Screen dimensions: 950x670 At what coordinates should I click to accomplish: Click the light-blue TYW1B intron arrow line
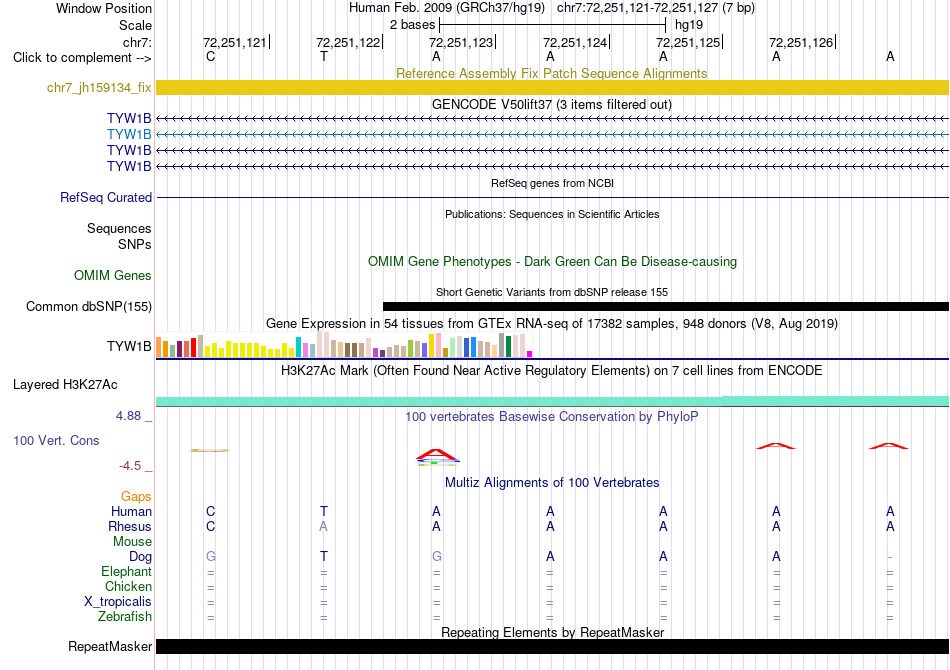(552, 134)
